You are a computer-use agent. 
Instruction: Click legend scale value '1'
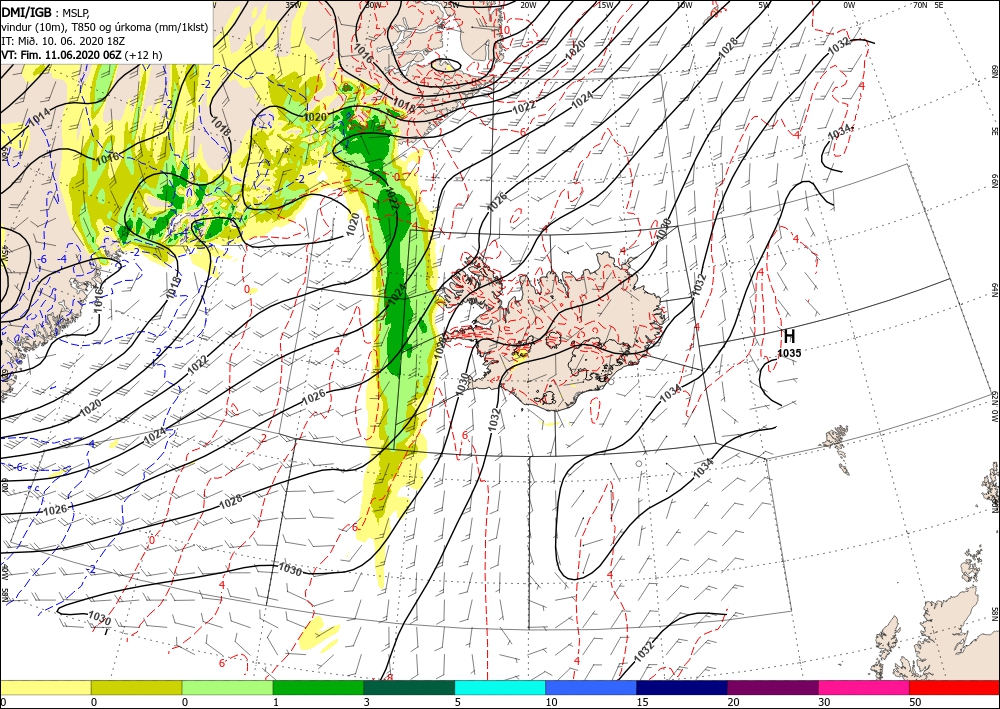[x=276, y=702]
